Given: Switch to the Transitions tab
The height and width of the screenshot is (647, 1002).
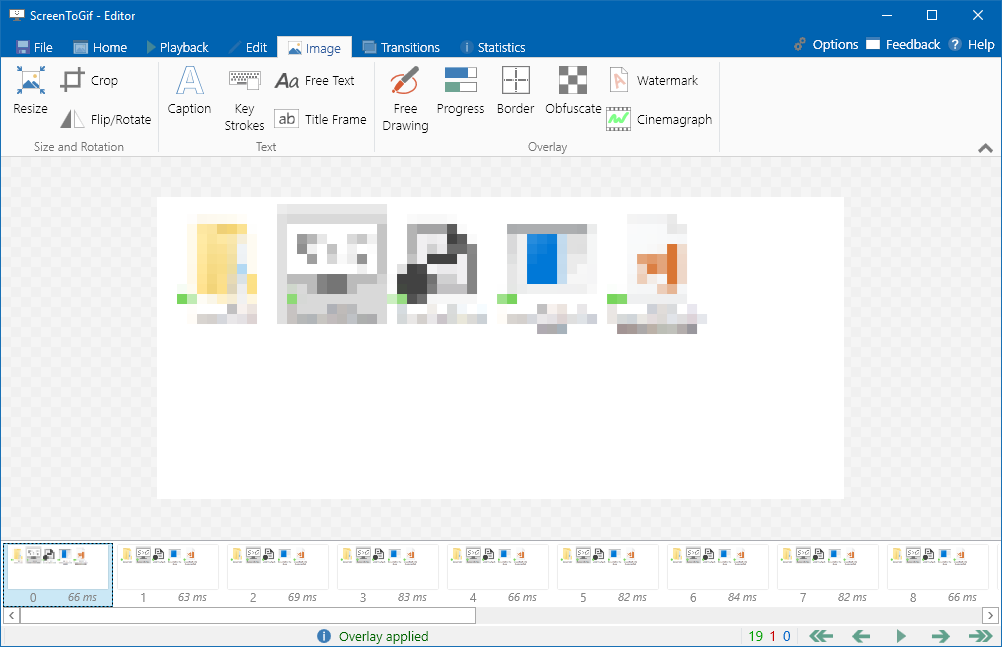Looking at the screenshot, I should point(401,47).
